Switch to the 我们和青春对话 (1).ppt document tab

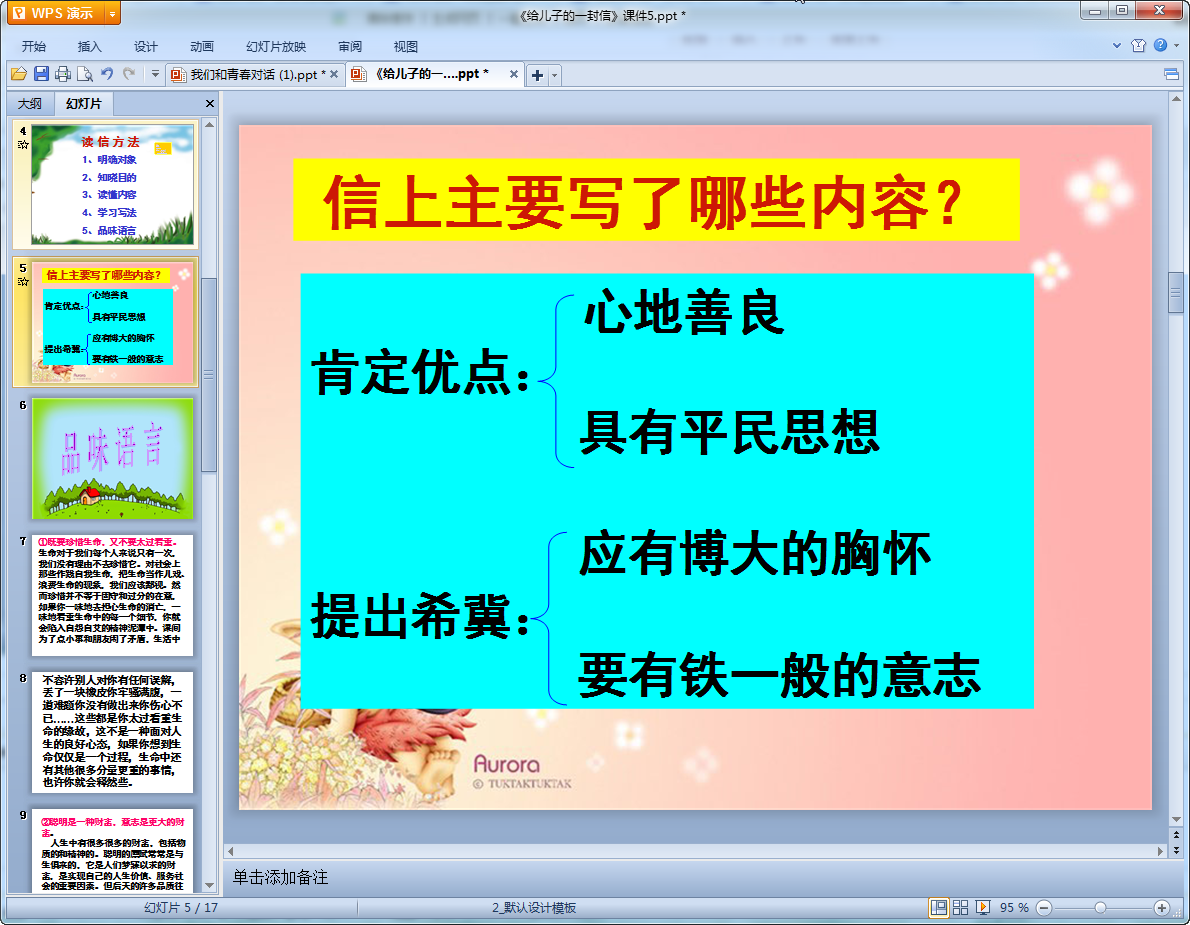point(257,74)
